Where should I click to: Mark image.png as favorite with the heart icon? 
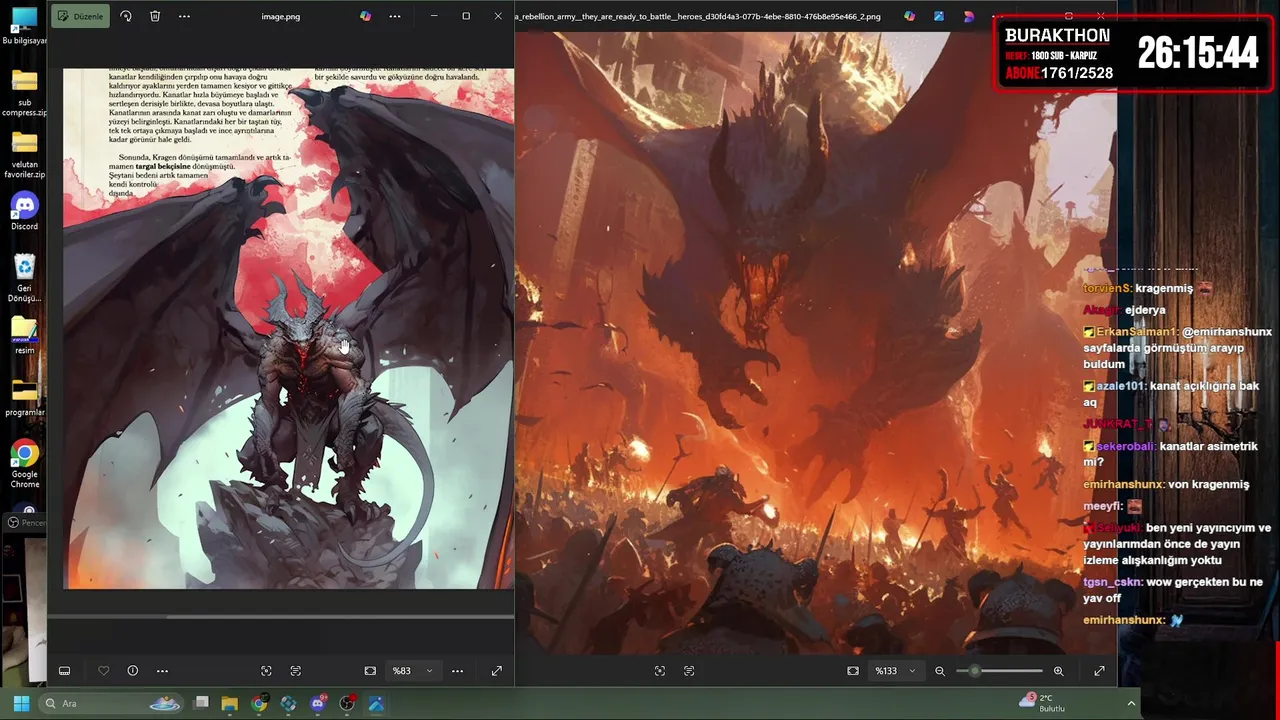103,671
